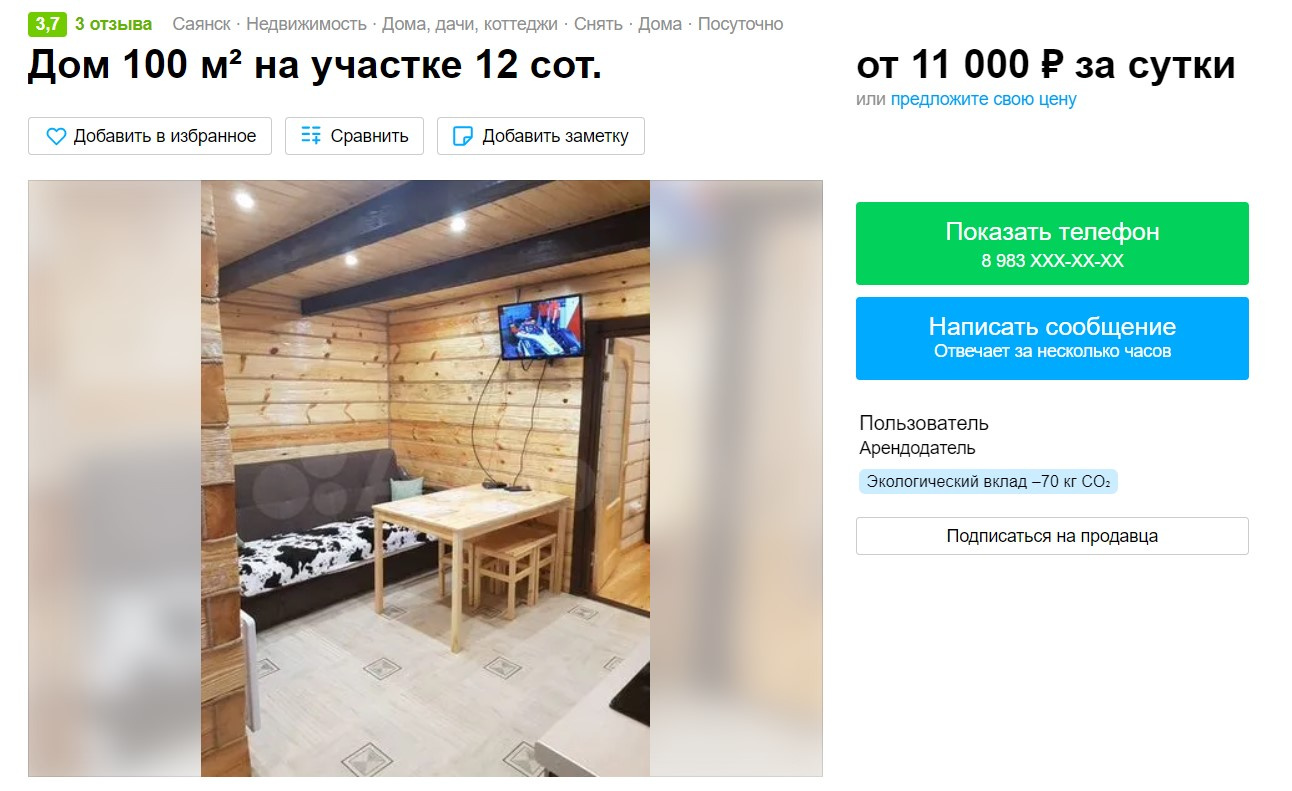Screen dimensions: 1292x791
Task: Click Добавить заметку button
Action: (541, 136)
